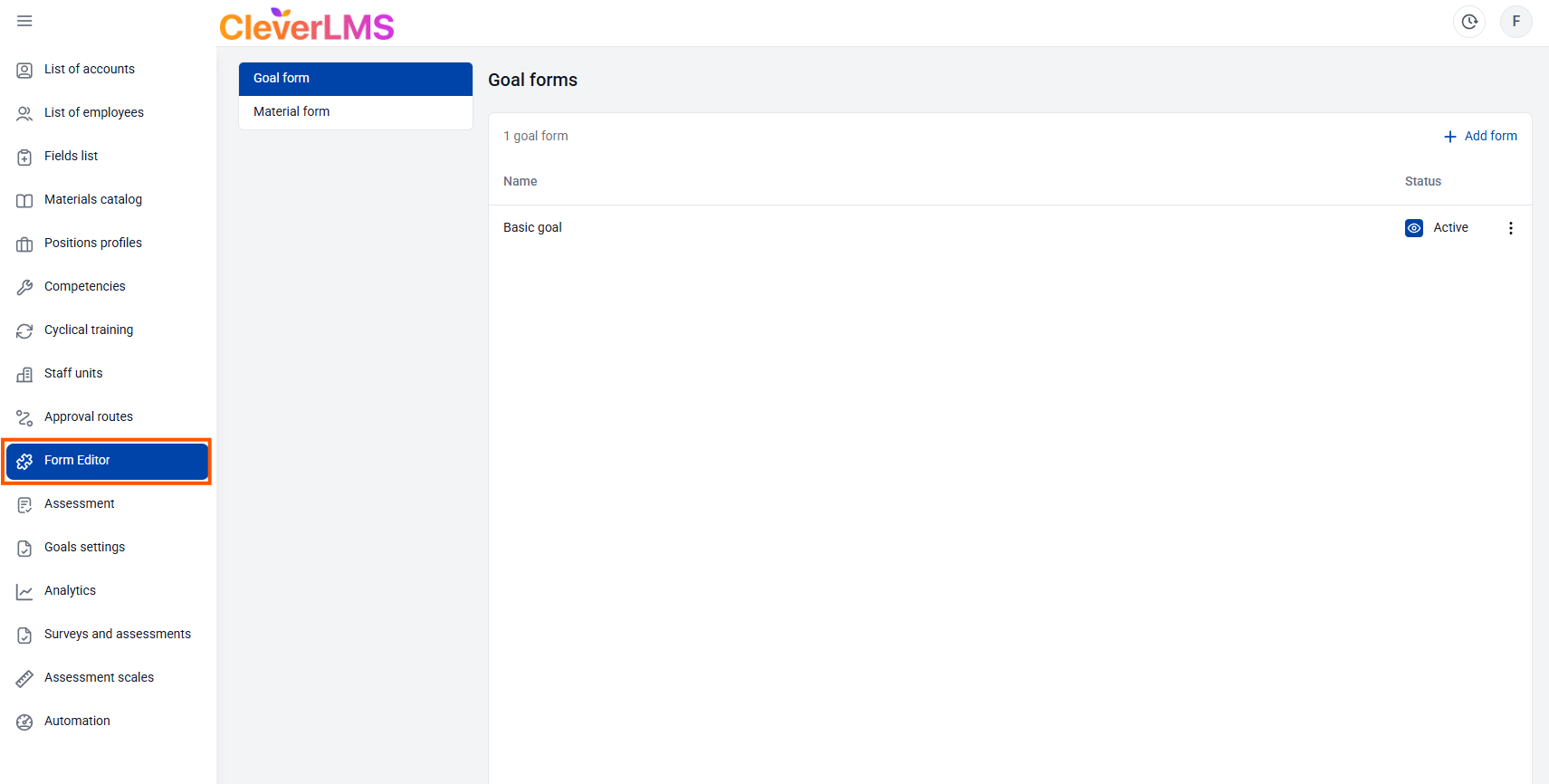This screenshot has width=1549, height=784.
Task: Click the history clock icon in header
Action: point(1468,22)
